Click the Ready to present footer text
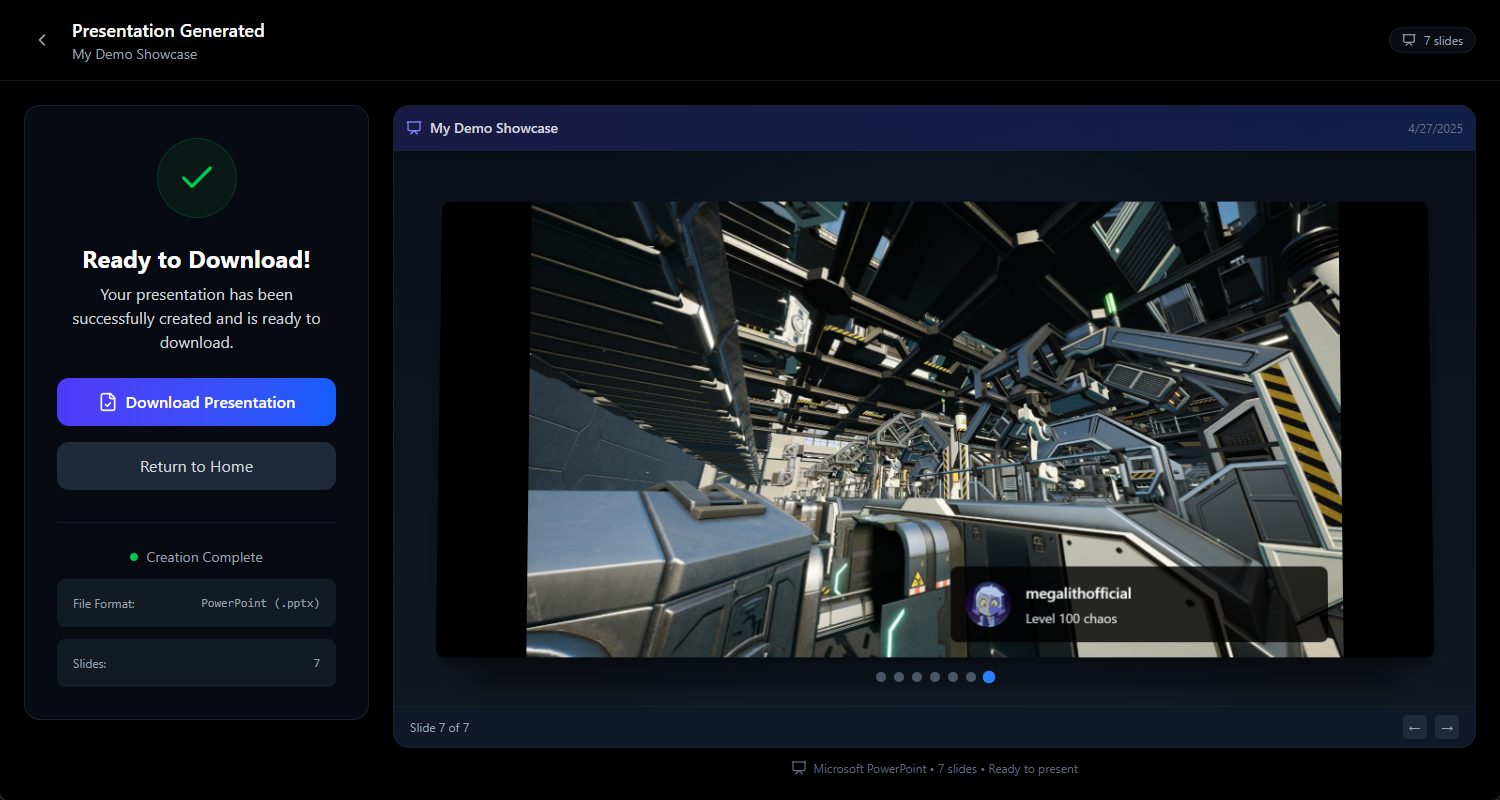Image resolution: width=1500 pixels, height=800 pixels. [1033, 769]
